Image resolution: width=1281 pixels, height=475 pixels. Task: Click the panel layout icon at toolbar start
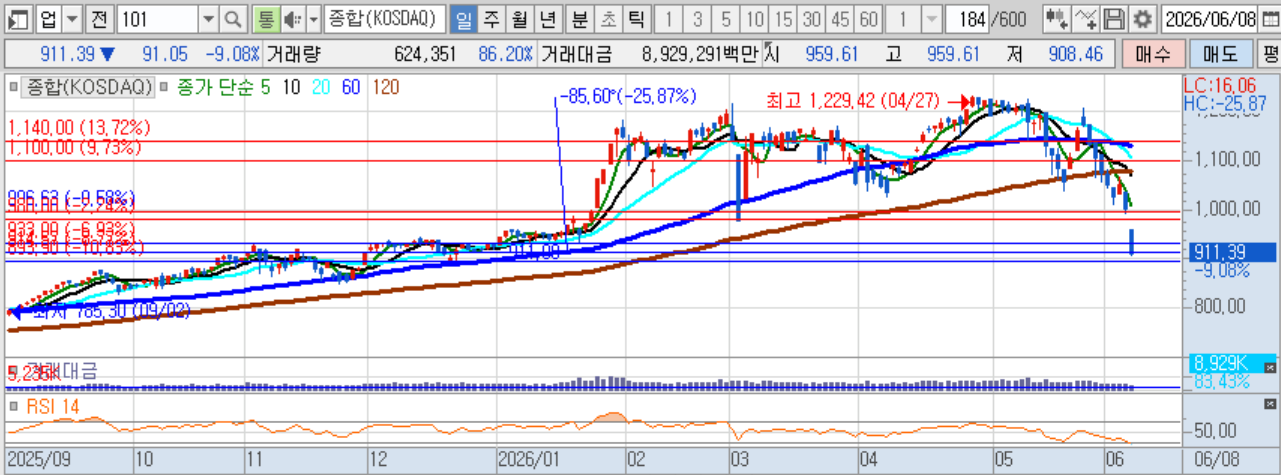coord(19,19)
